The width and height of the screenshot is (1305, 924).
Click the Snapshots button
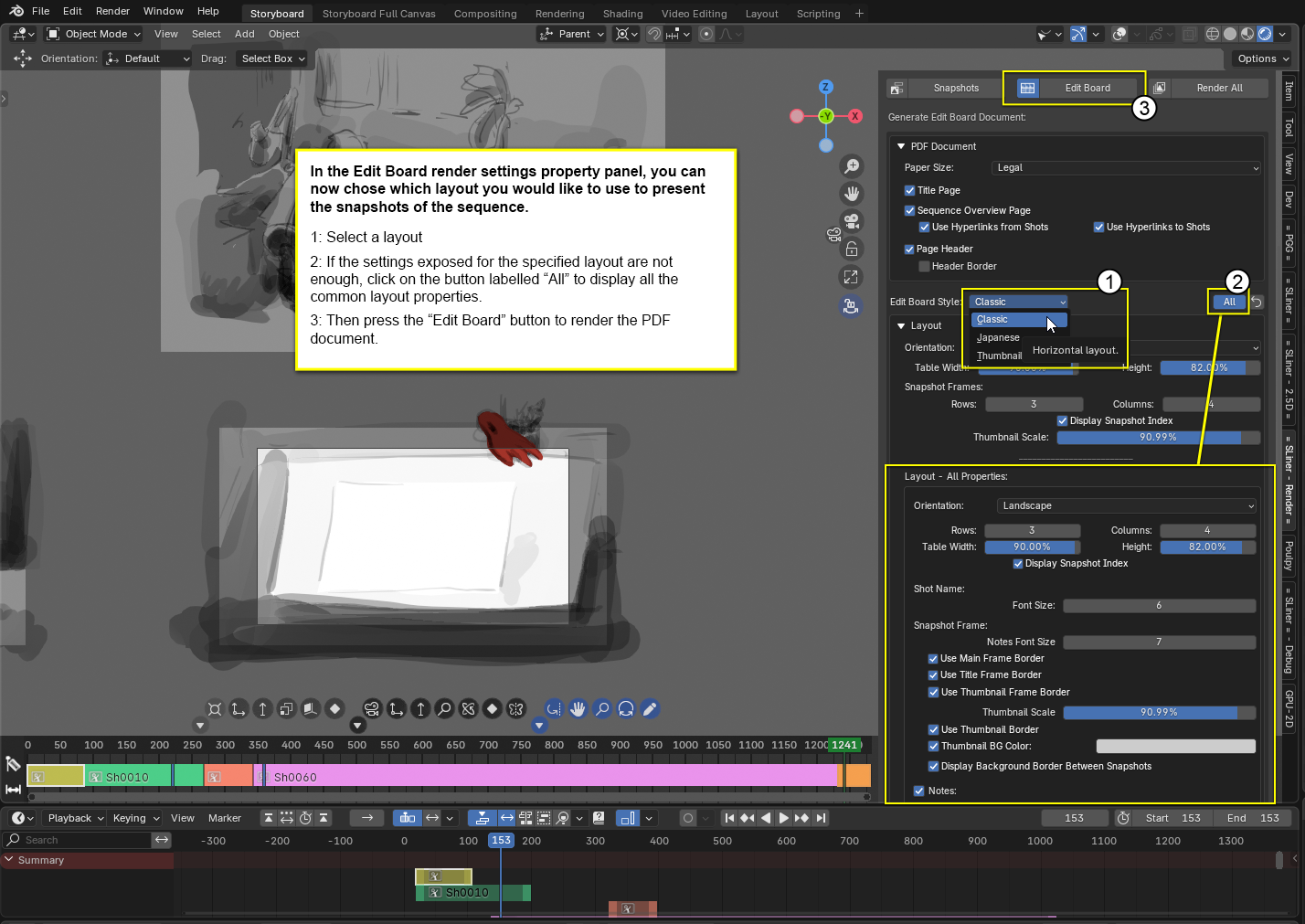pos(956,89)
